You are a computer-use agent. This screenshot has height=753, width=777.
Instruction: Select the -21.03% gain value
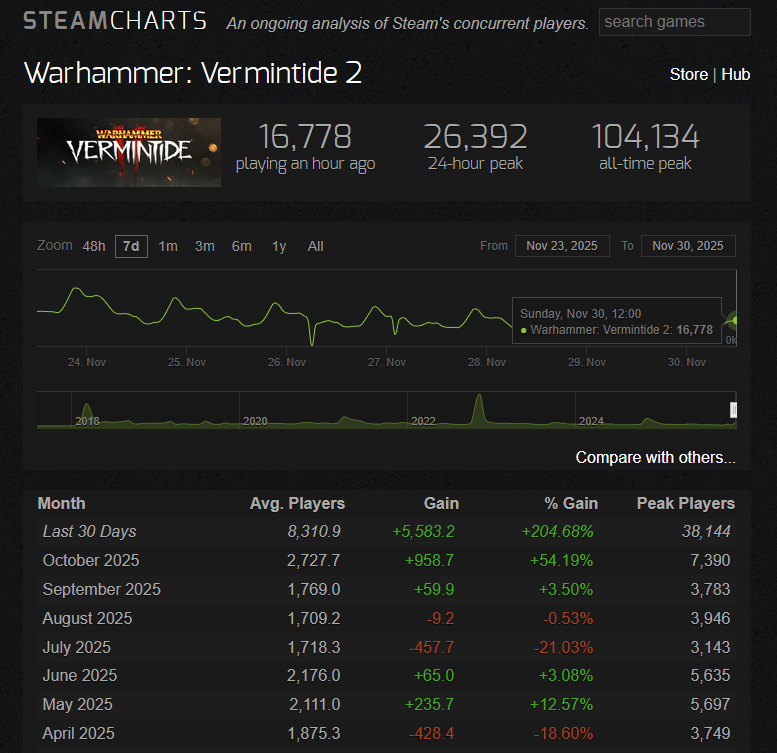563,647
